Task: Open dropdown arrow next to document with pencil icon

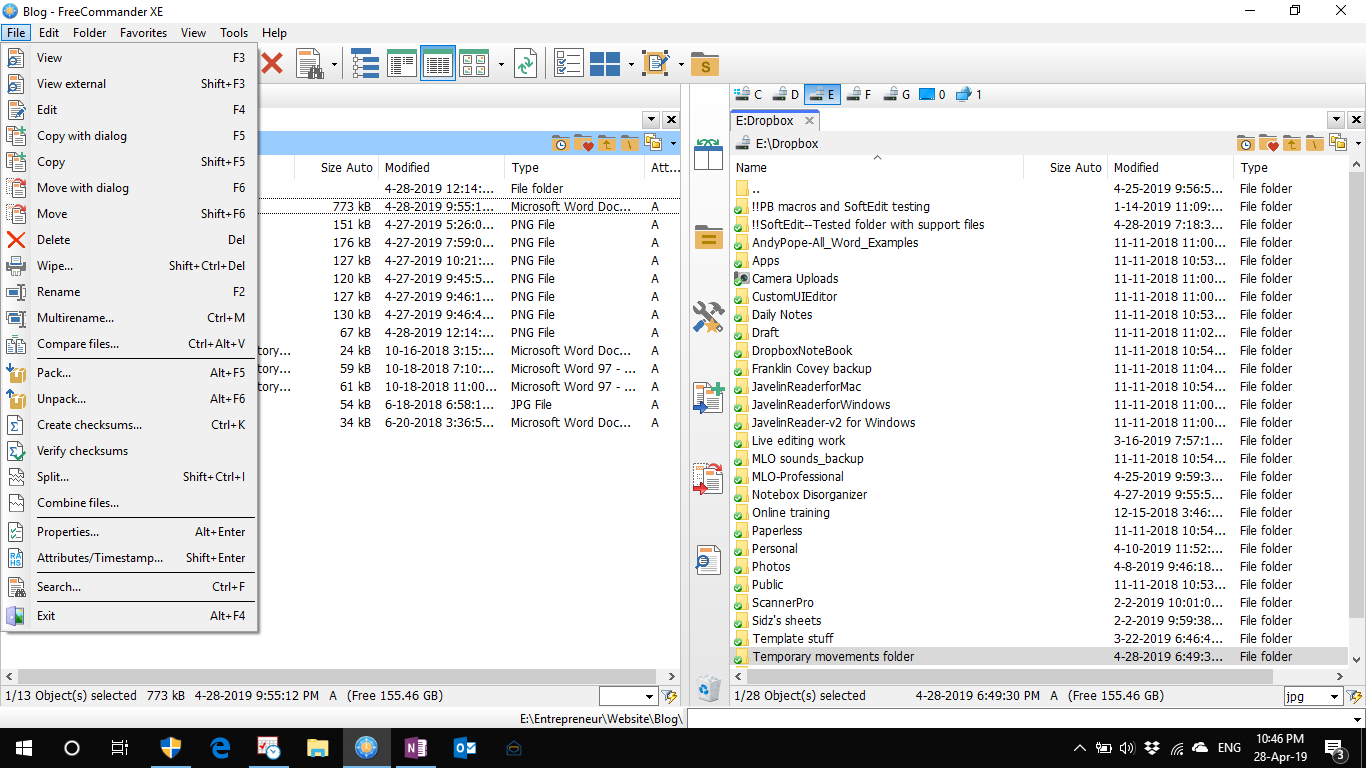Action: 681,66
